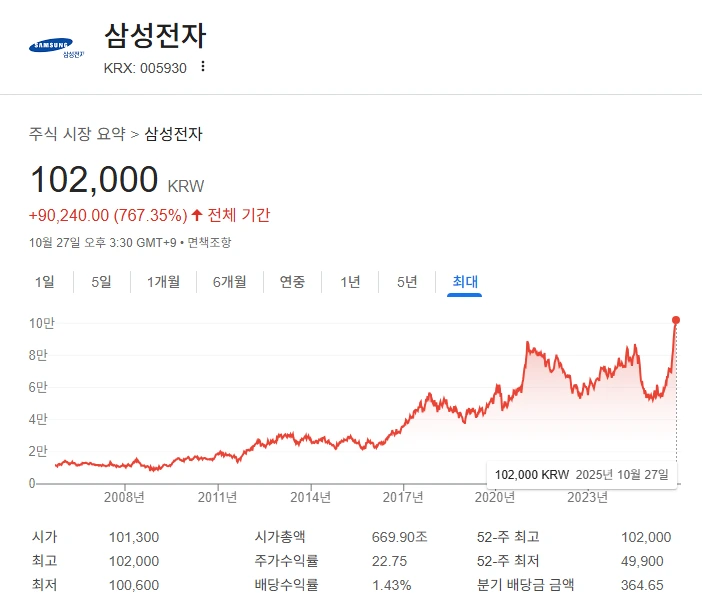The image size is (702, 612).
Task: Click the 배당수익률 value 1.43%
Action: [392, 585]
